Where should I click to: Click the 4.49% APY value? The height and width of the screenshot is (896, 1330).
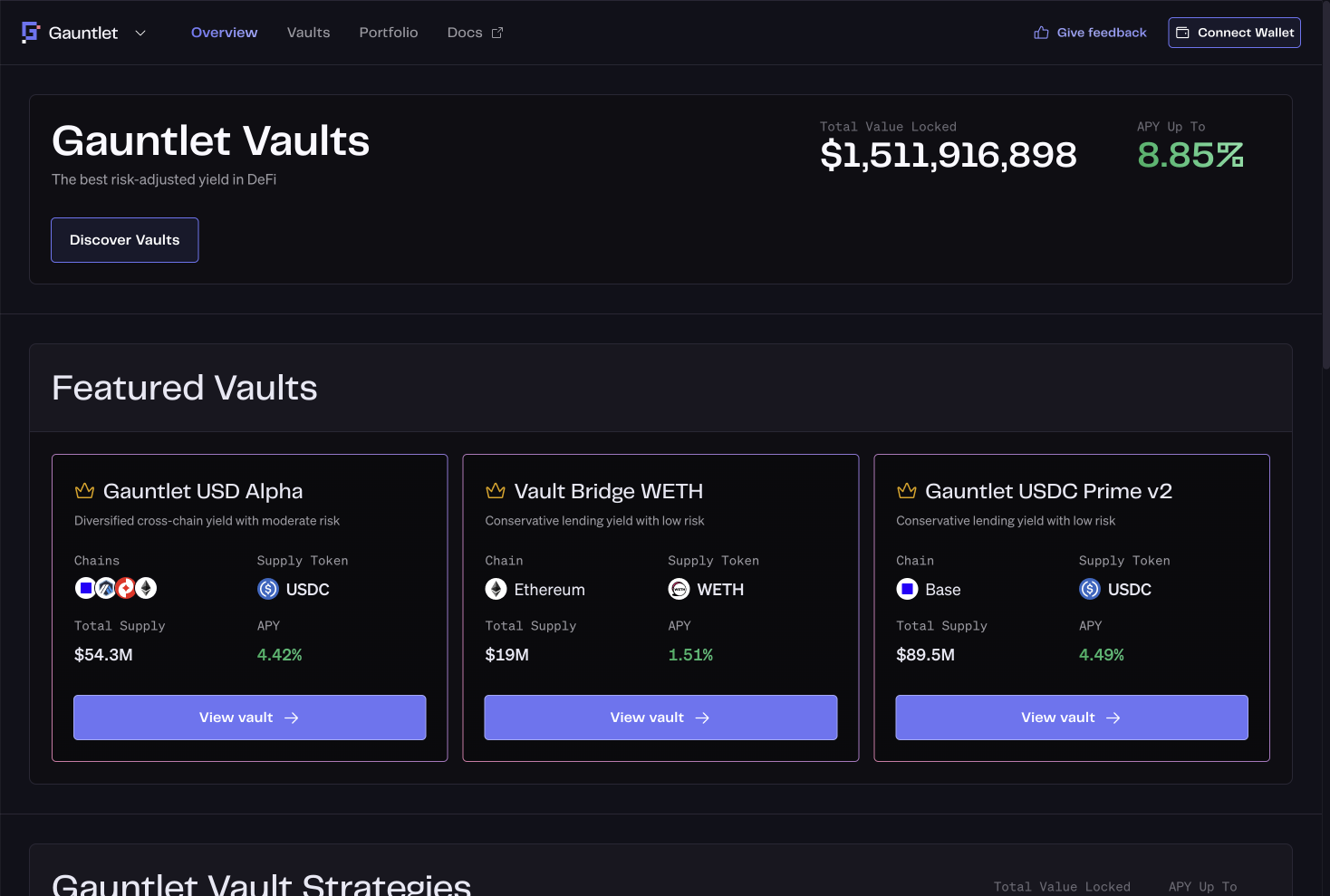[x=1102, y=655]
